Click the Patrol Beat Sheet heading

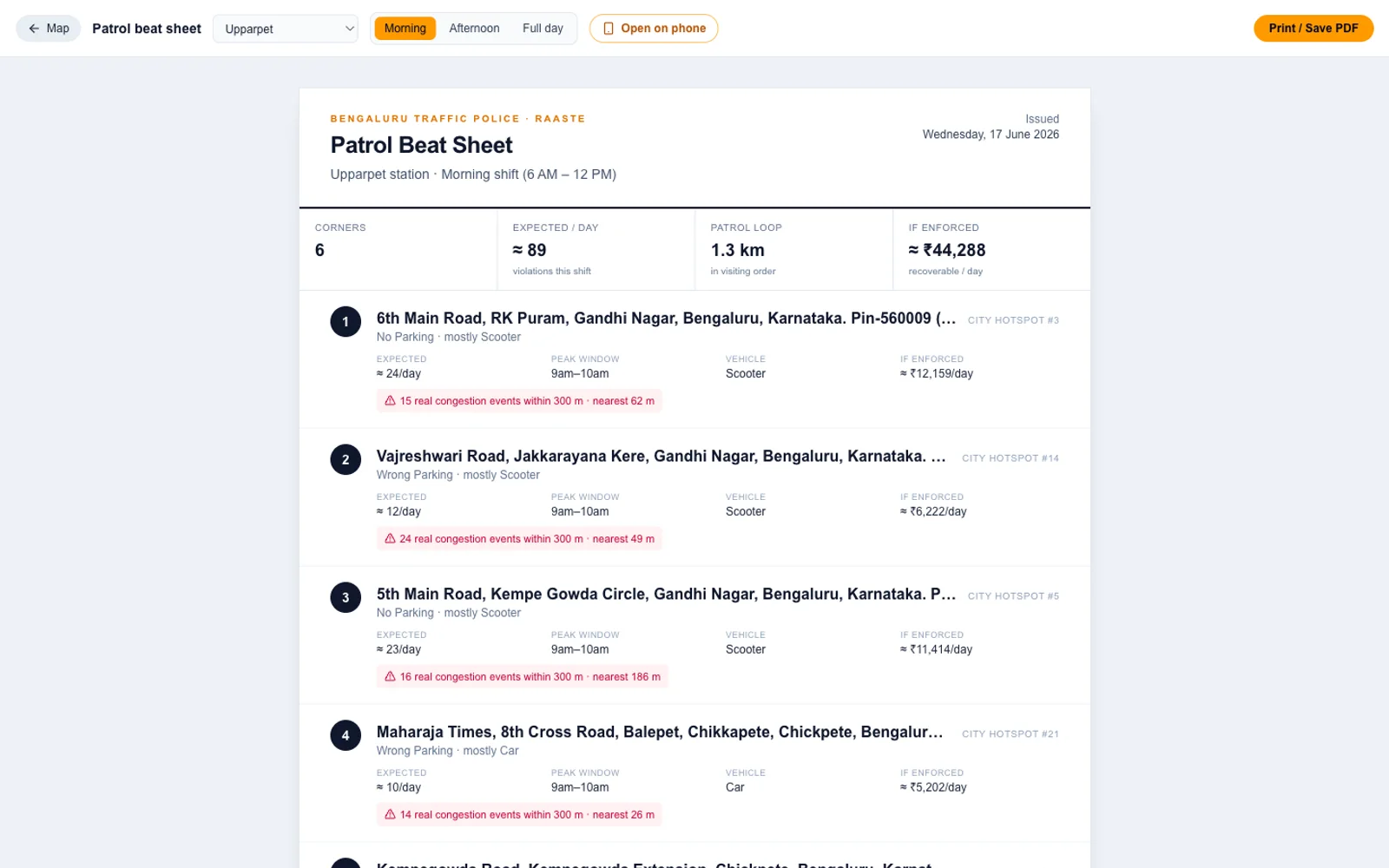[x=421, y=145]
